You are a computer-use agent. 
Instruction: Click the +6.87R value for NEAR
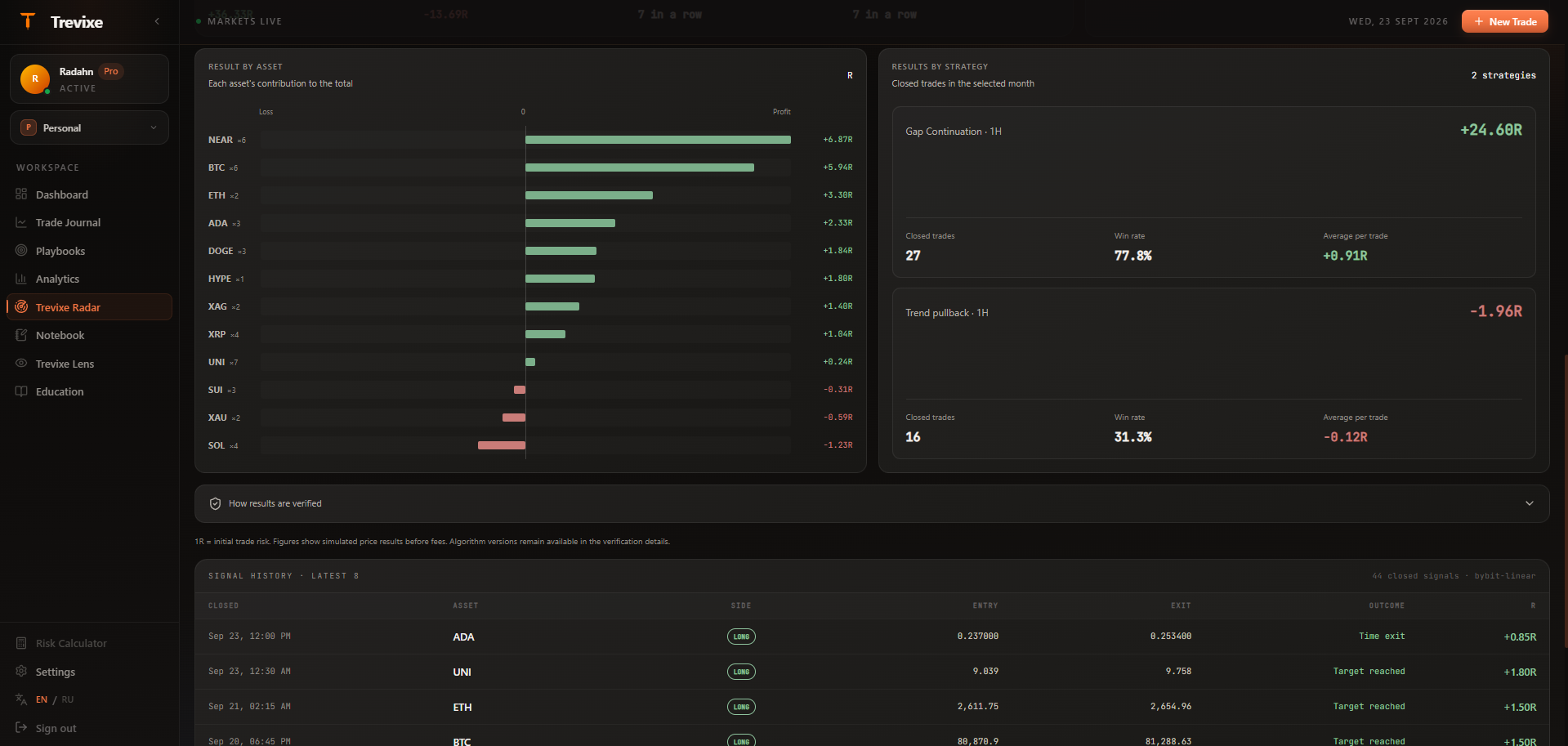coord(838,140)
